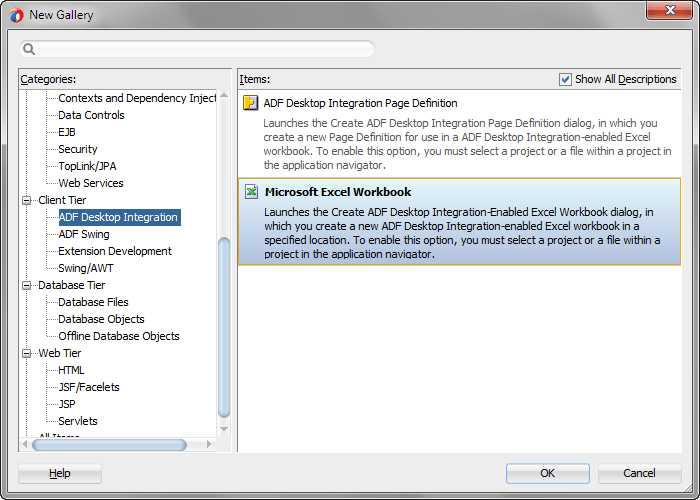Click the categories horizontal scrollbar thumb

109,445
